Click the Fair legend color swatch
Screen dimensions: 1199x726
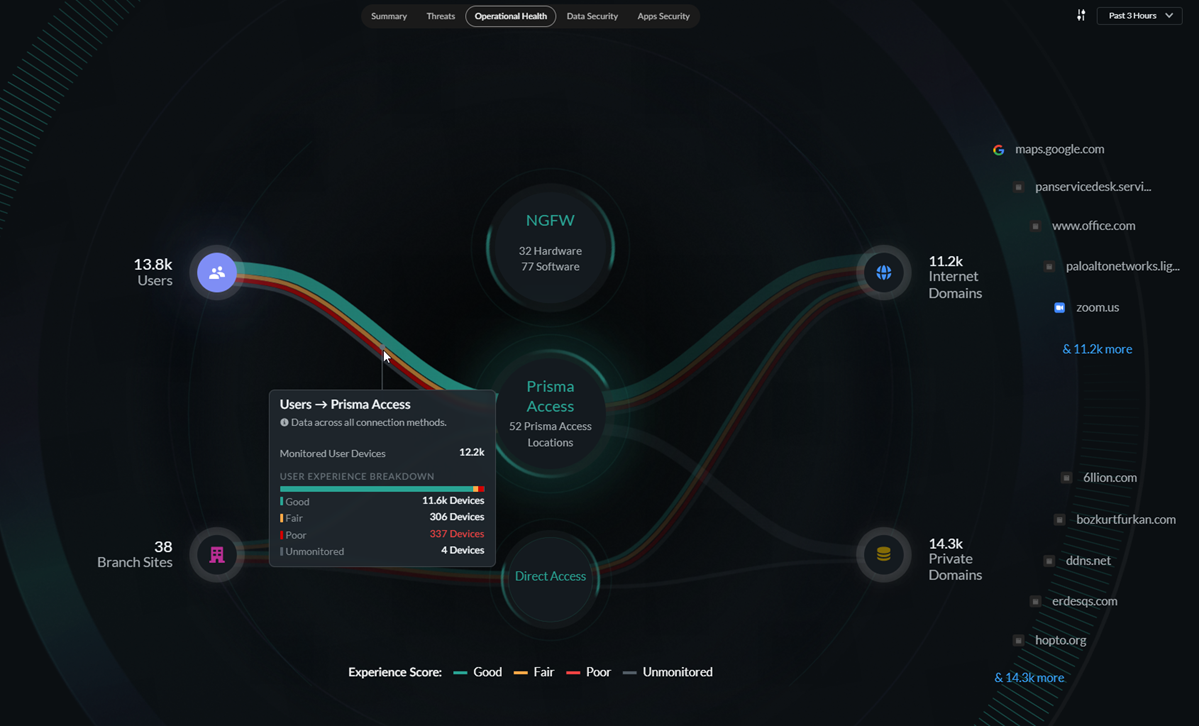pyautogui.click(x=521, y=672)
